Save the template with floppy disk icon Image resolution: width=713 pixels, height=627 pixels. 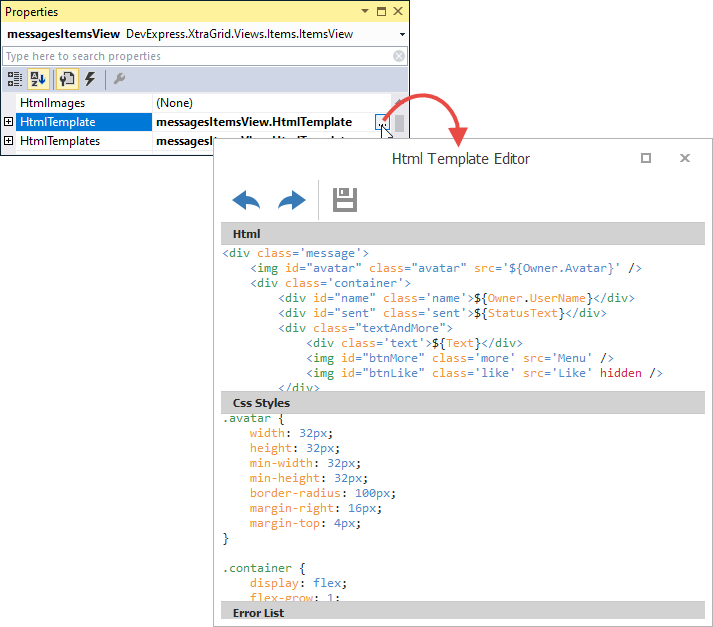(345, 200)
